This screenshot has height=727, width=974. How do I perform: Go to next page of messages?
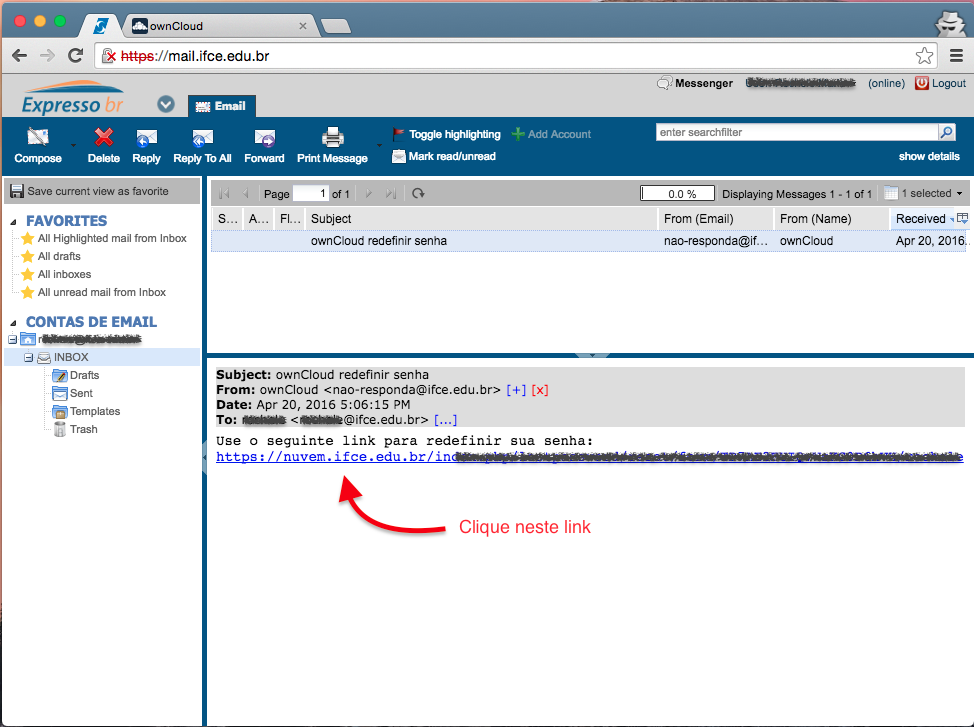369,194
